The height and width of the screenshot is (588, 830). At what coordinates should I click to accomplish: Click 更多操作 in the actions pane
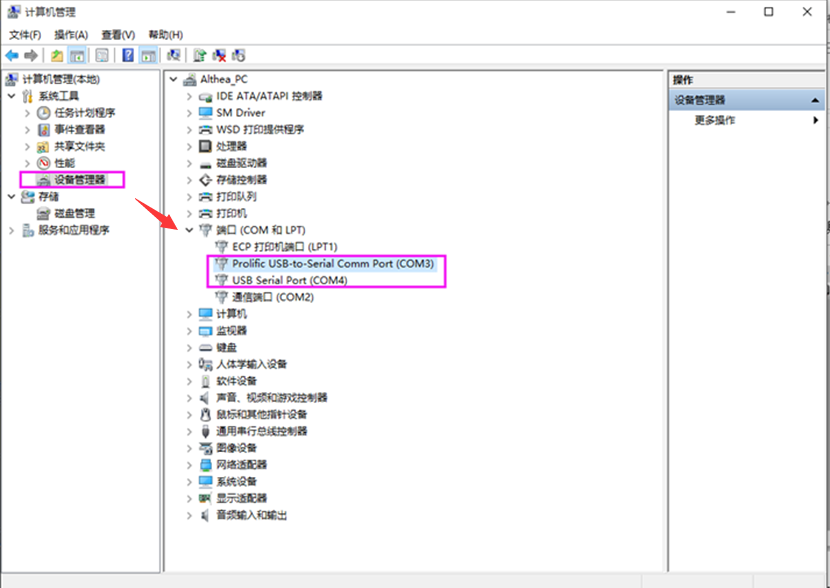[x=715, y=120]
